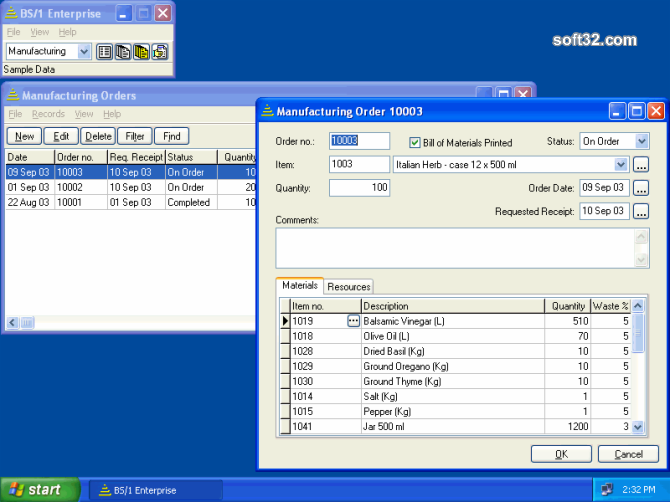Click the Waste % column header
This screenshot has width=670, height=502.
click(610, 306)
